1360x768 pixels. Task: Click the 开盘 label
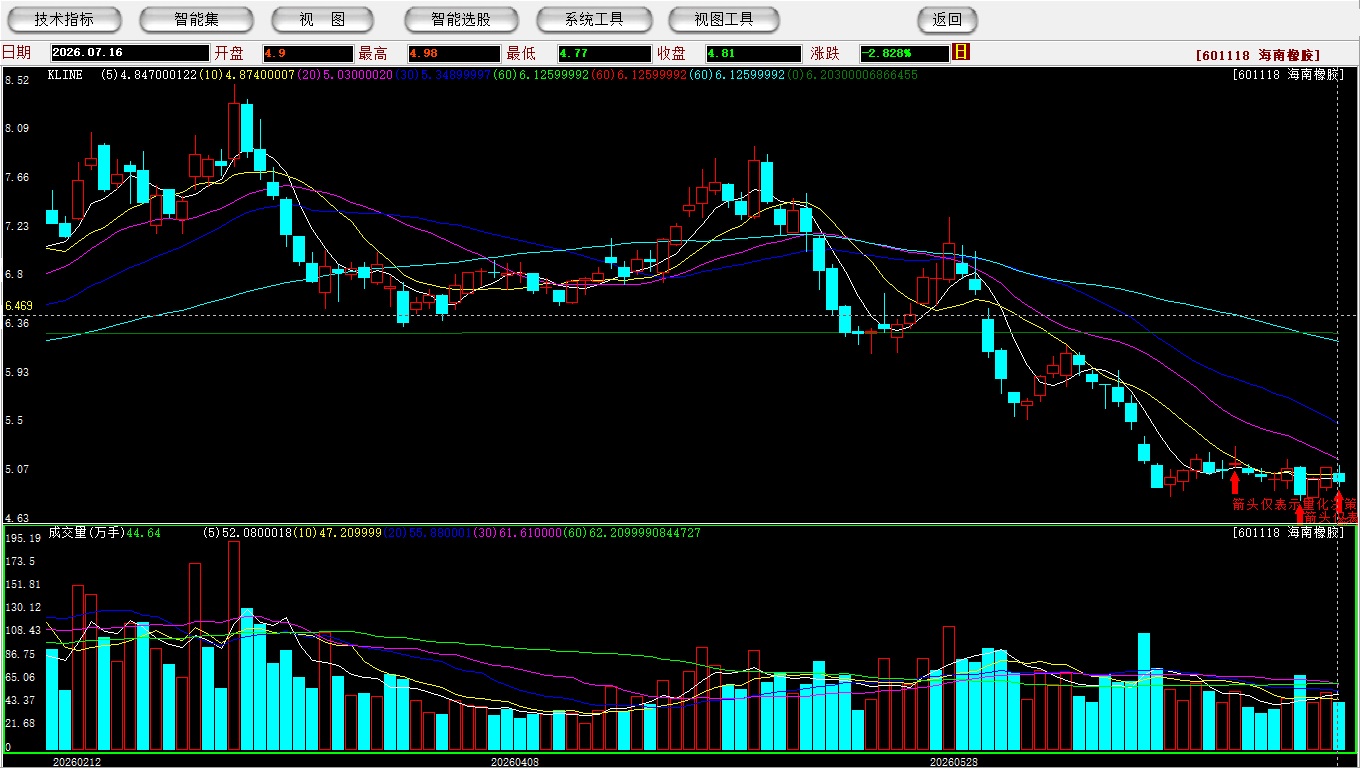(x=229, y=53)
